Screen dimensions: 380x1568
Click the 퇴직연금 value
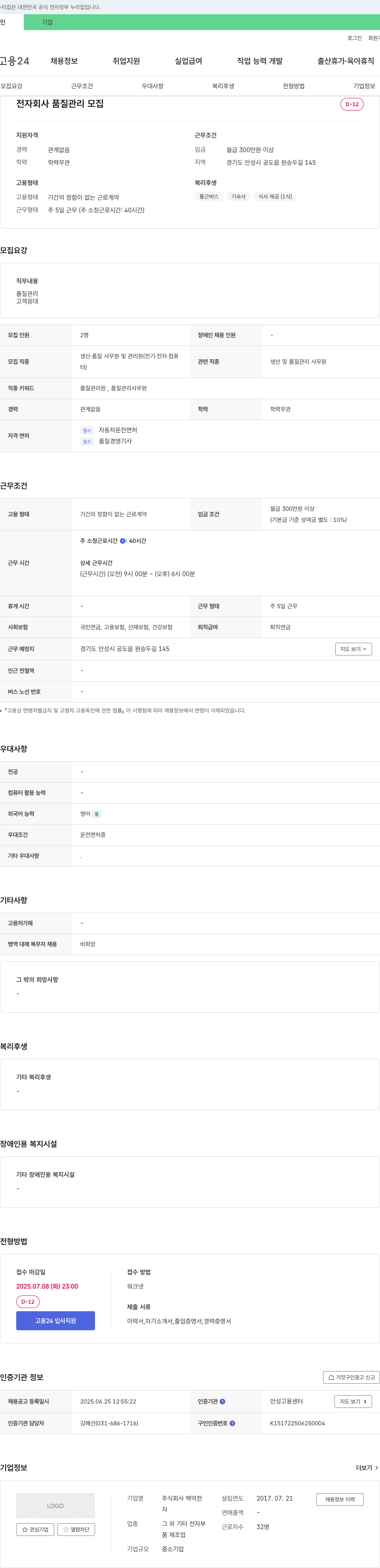point(280,627)
